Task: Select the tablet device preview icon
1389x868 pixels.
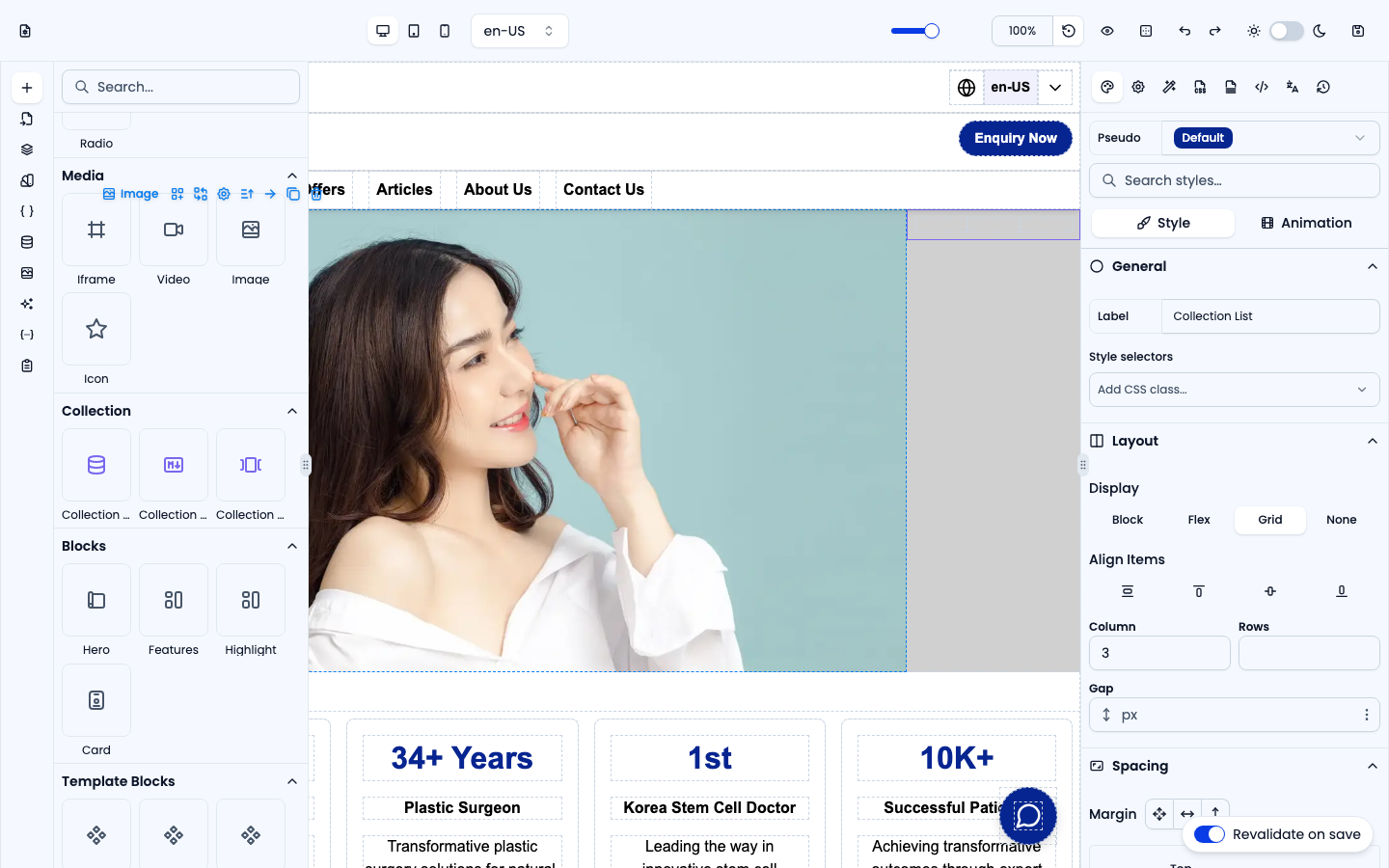Action: 414,31
